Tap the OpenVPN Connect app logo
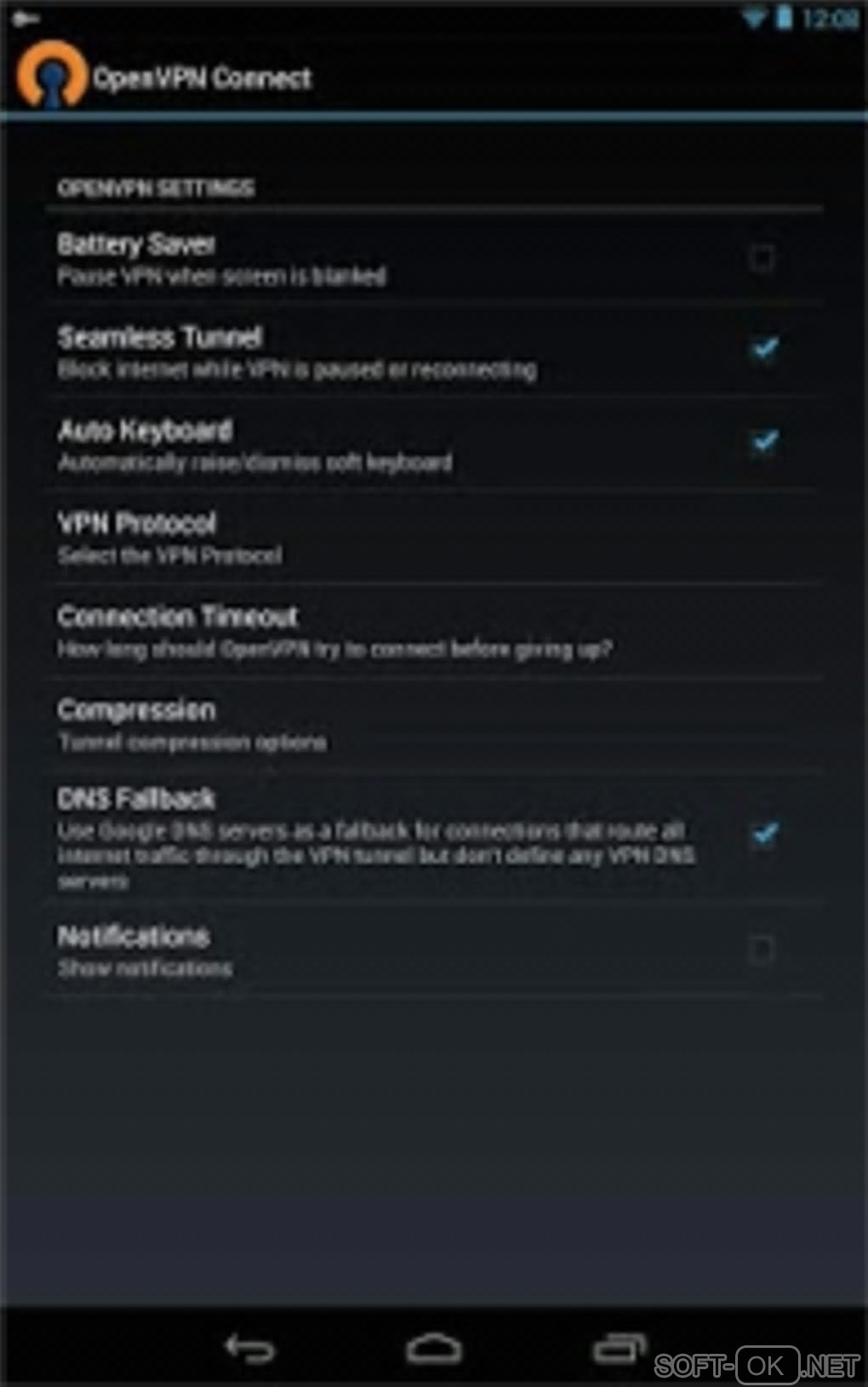This screenshot has width=868, height=1387. point(51,75)
